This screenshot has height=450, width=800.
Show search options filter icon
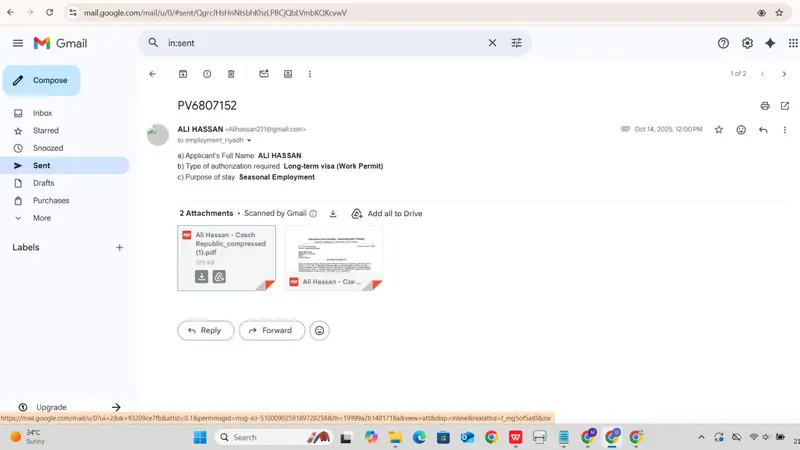point(516,43)
